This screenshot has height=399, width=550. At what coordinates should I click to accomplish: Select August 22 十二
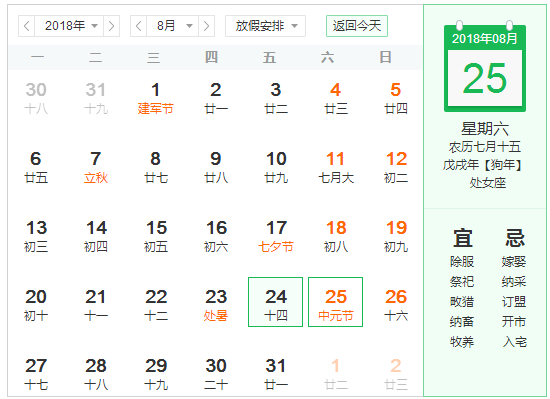point(156,305)
